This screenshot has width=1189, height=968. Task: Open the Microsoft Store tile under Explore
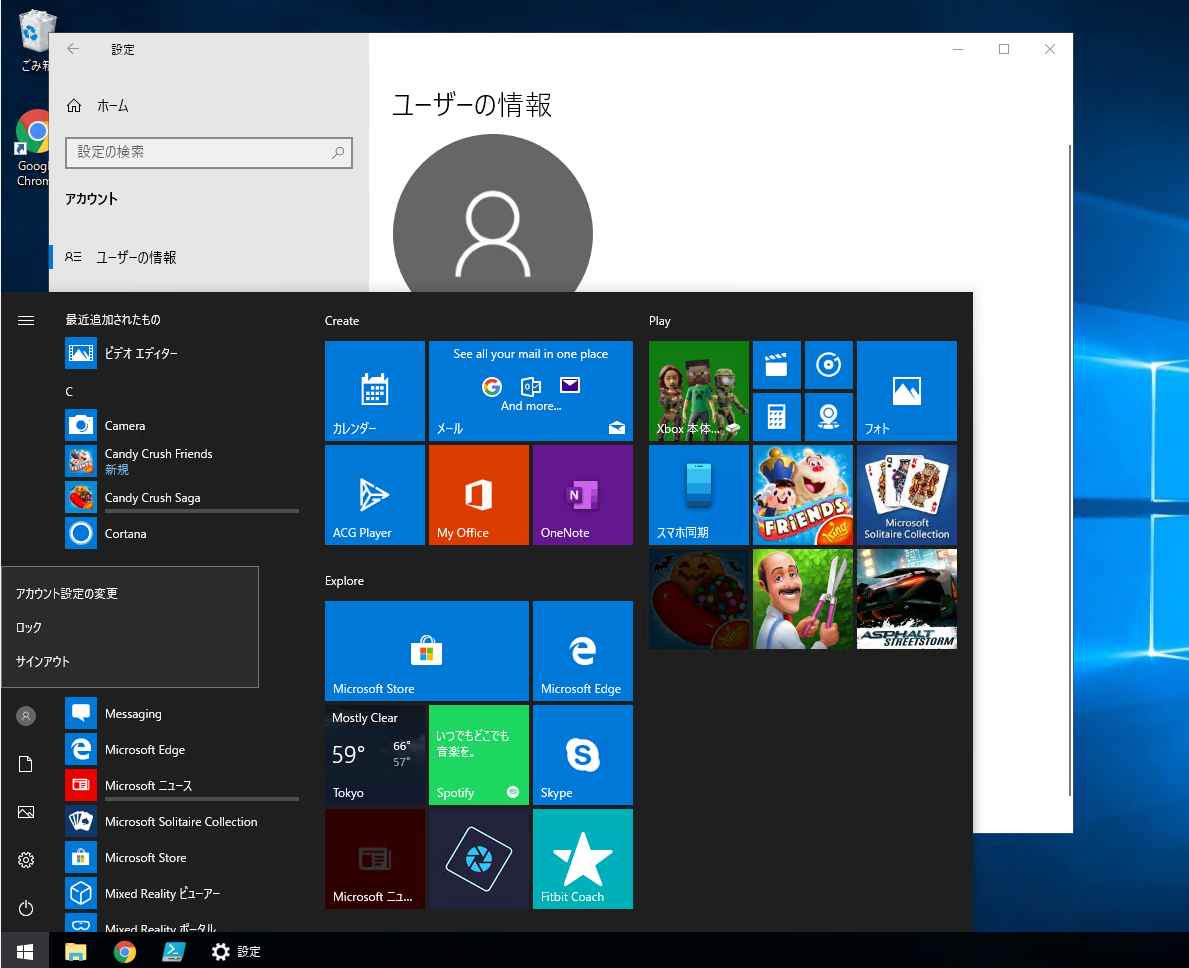click(427, 651)
